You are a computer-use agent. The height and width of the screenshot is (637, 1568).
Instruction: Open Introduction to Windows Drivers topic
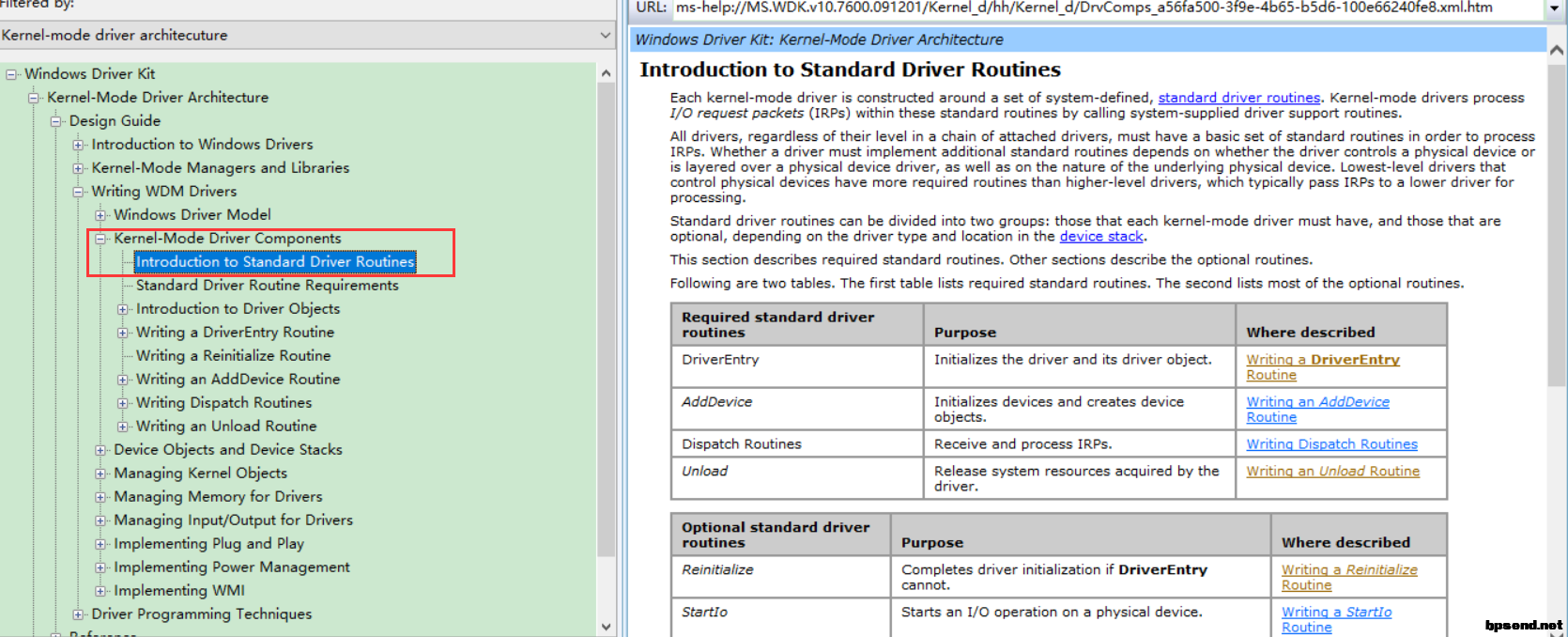202,144
